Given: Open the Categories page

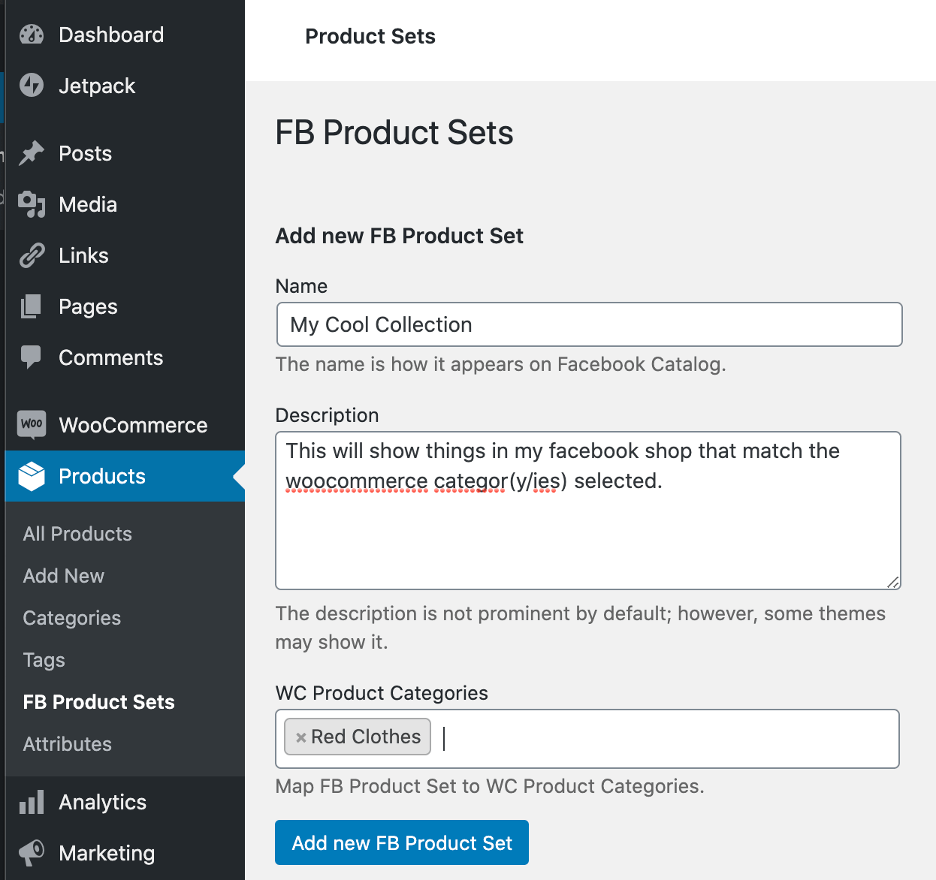Looking at the screenshot, I should [x=71, y=618].
